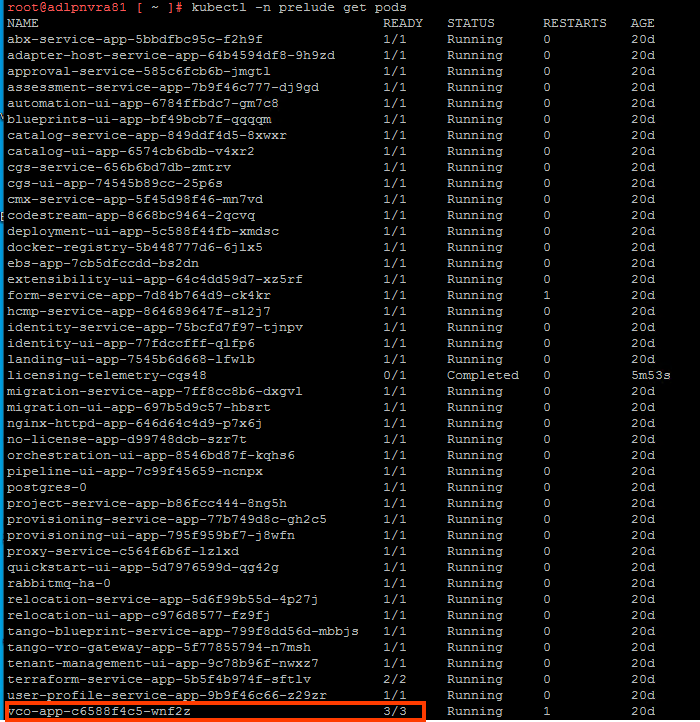Screen dimensions: 700x722
Task: Click pod name blueprints-ui-app-bf49bcb7f-qqqqm
Action: [139, 119]
